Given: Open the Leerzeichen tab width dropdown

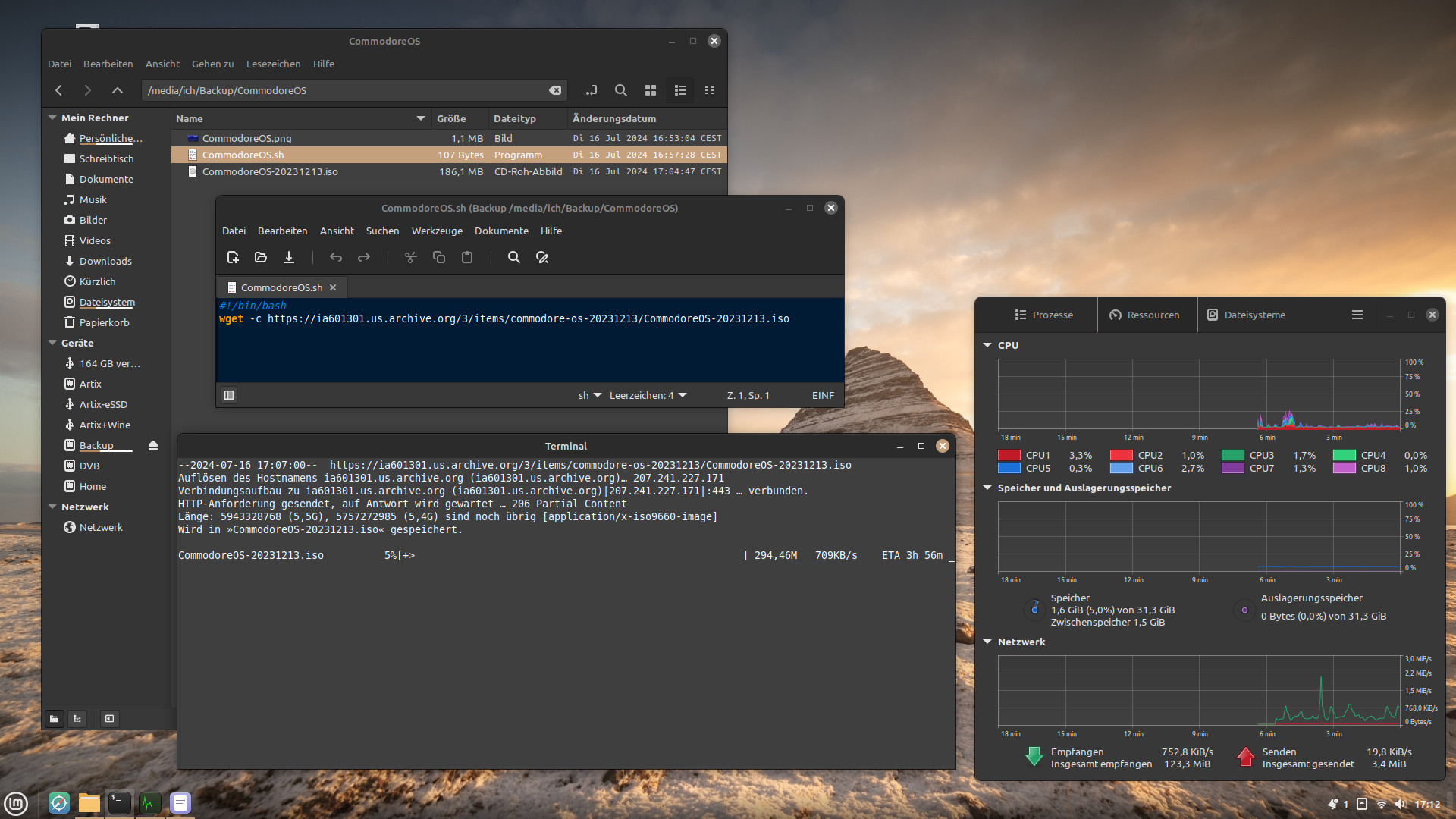Looking at the screenshot, I should click(648, 395).
